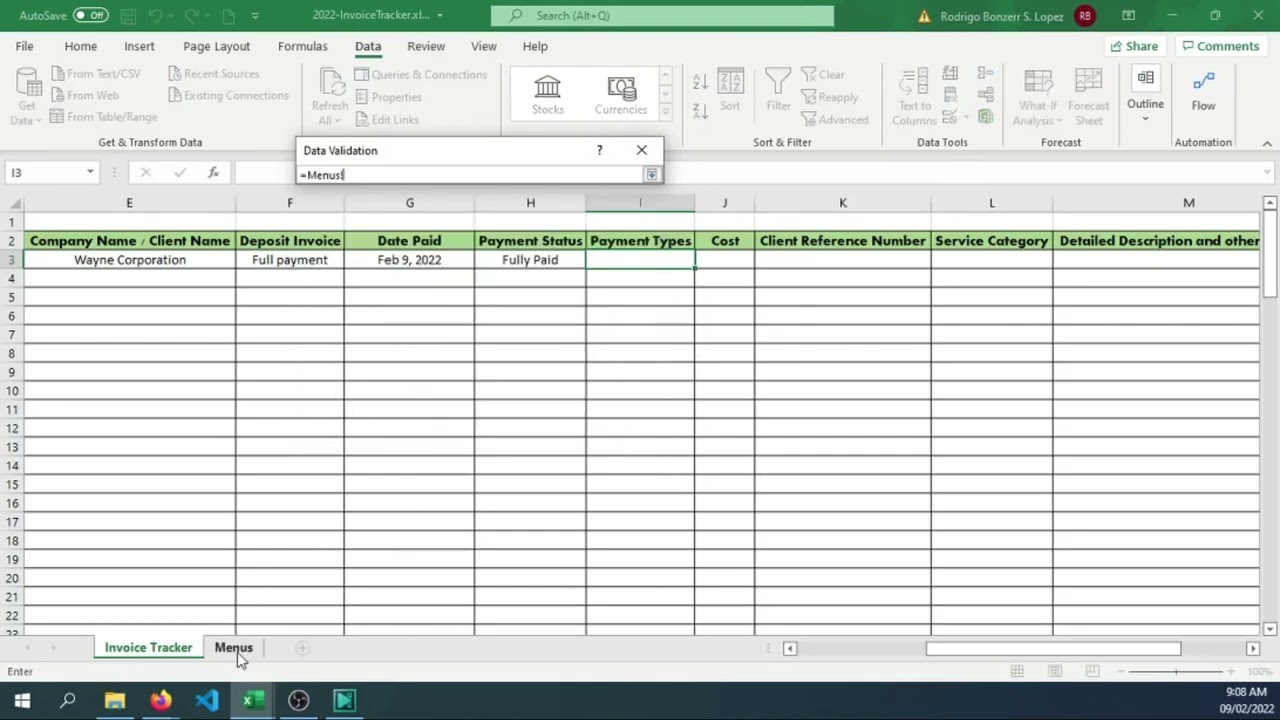The image size is (1280, 720).
Task: Open the Help tab
Action: tap(535, 46)
